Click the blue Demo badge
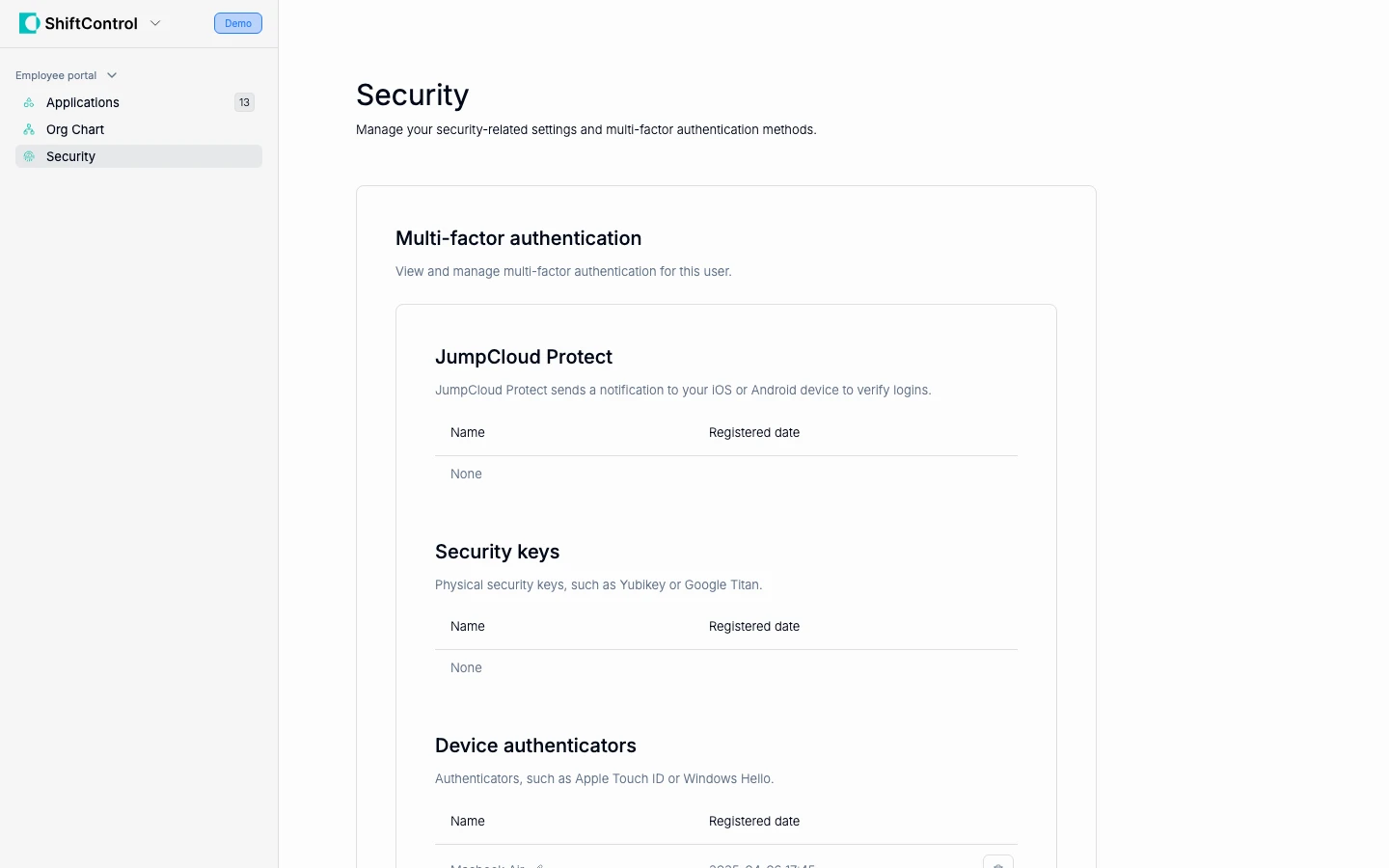This screenshot has width=1389, height=868. [x=238, y=23]
